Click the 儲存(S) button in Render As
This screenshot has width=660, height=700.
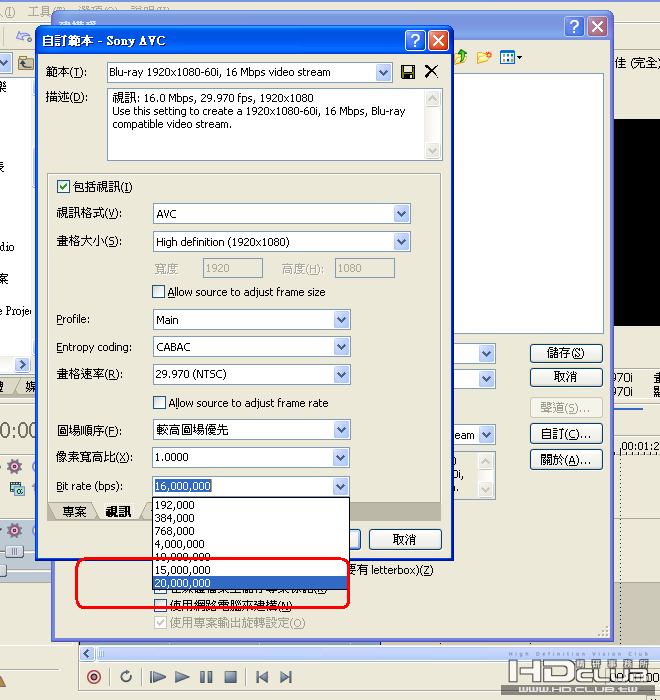coord(566,354)
